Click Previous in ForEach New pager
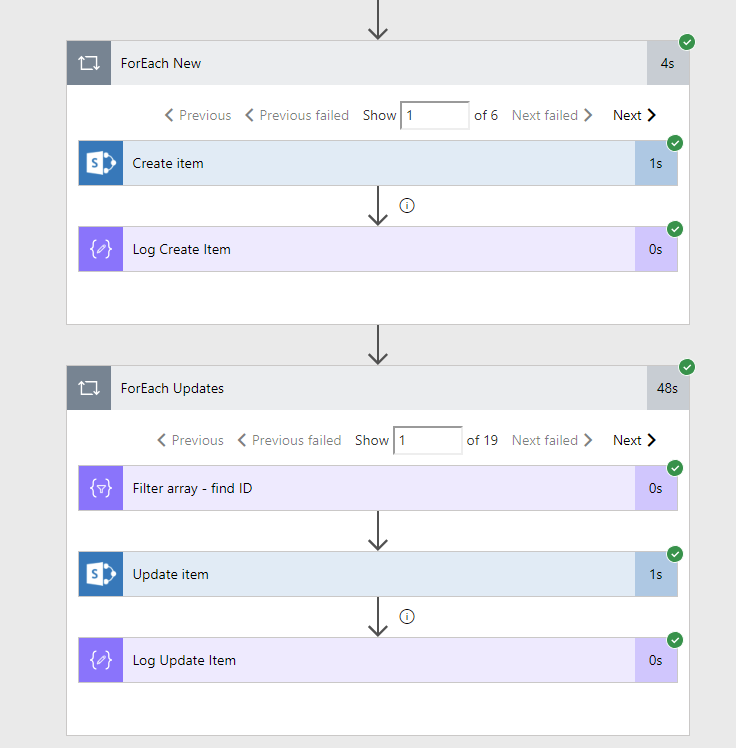 [x=198, y=115]
